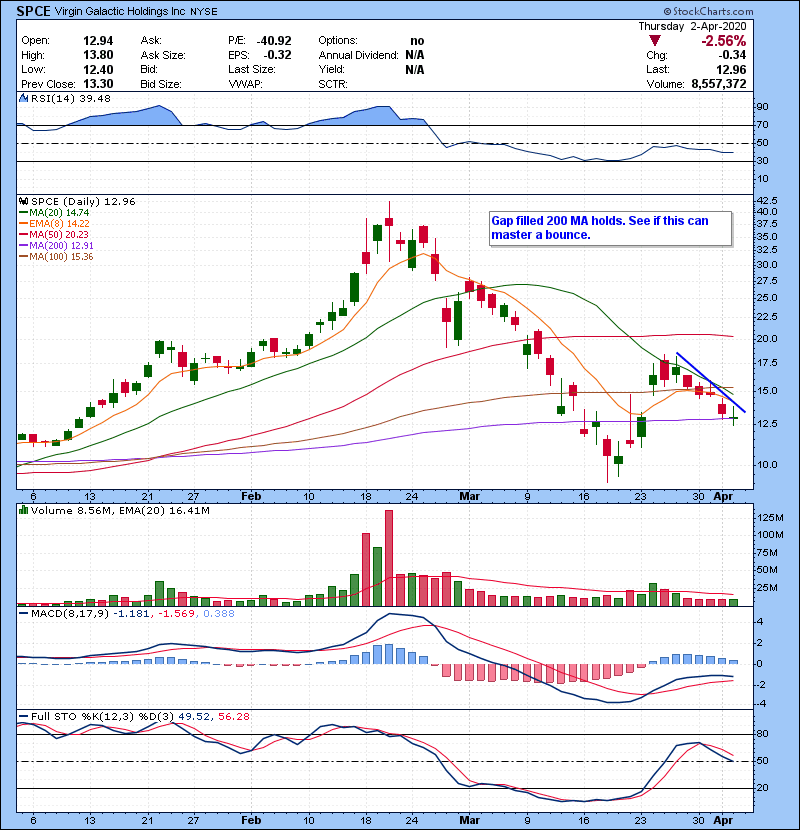Click the Yield label

pyautogui.click(x=331, y=69)
